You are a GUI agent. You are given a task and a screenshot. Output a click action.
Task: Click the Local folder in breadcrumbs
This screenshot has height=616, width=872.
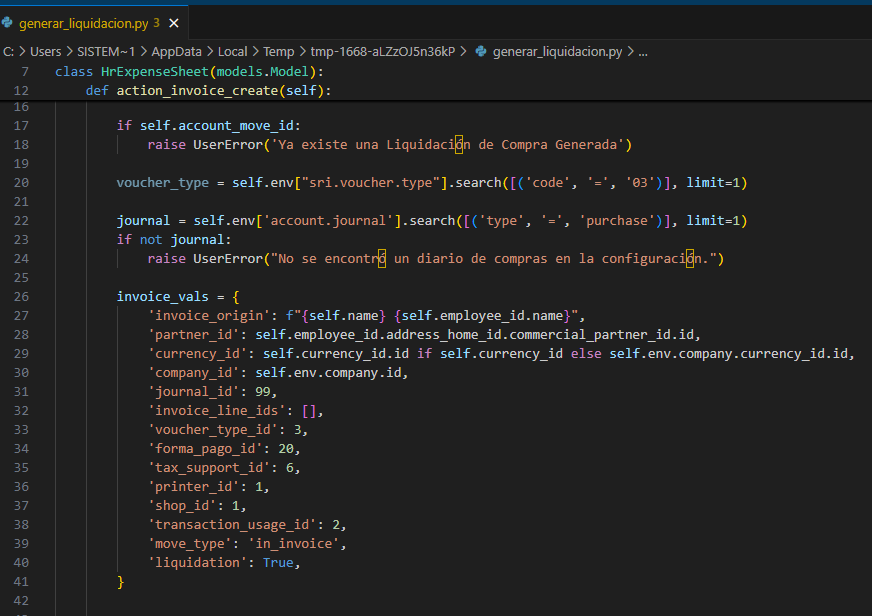232,51
